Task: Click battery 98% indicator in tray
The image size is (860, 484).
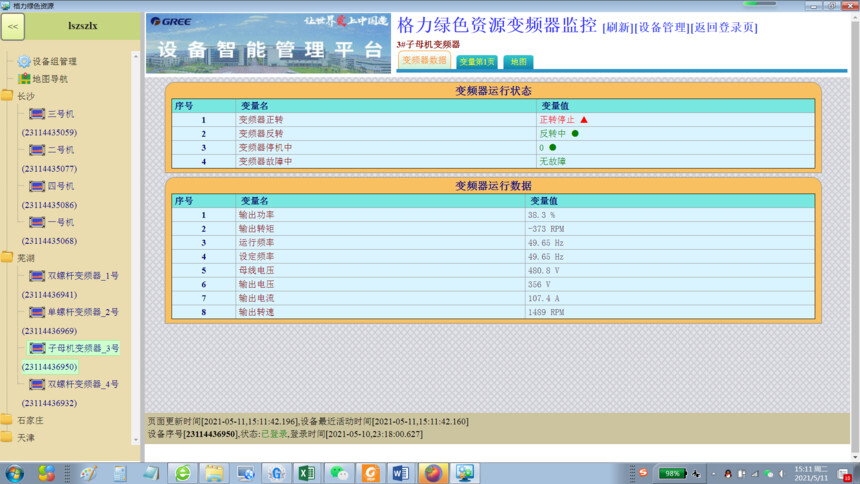Action: point(672,473)
